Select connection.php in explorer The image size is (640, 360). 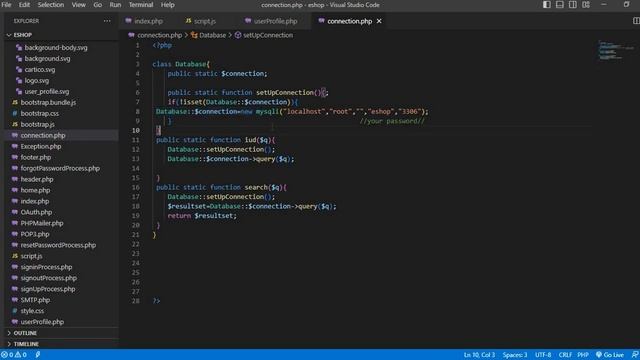43,136
